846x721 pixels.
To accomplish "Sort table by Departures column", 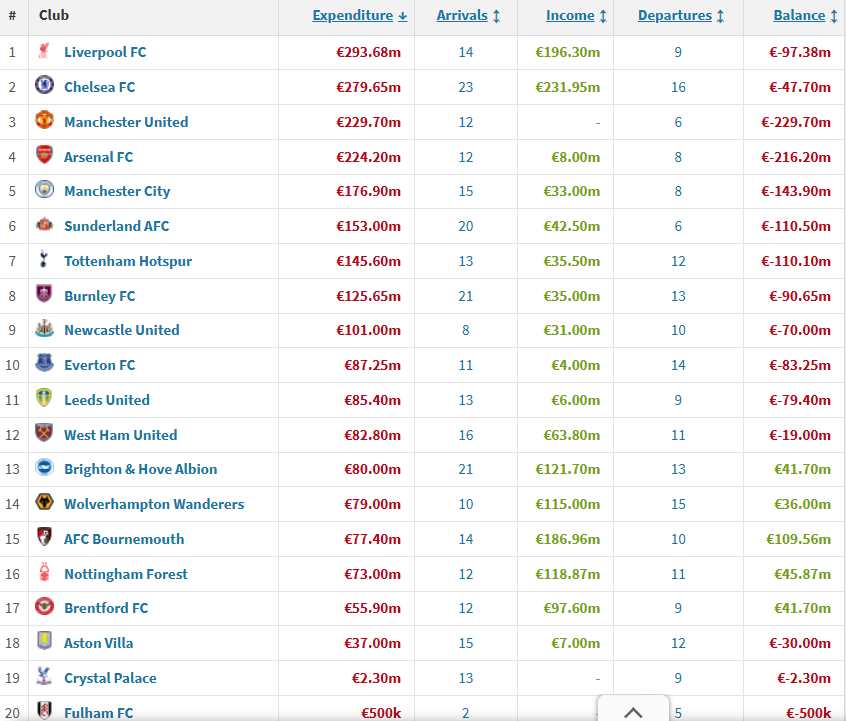I will 681,16.
